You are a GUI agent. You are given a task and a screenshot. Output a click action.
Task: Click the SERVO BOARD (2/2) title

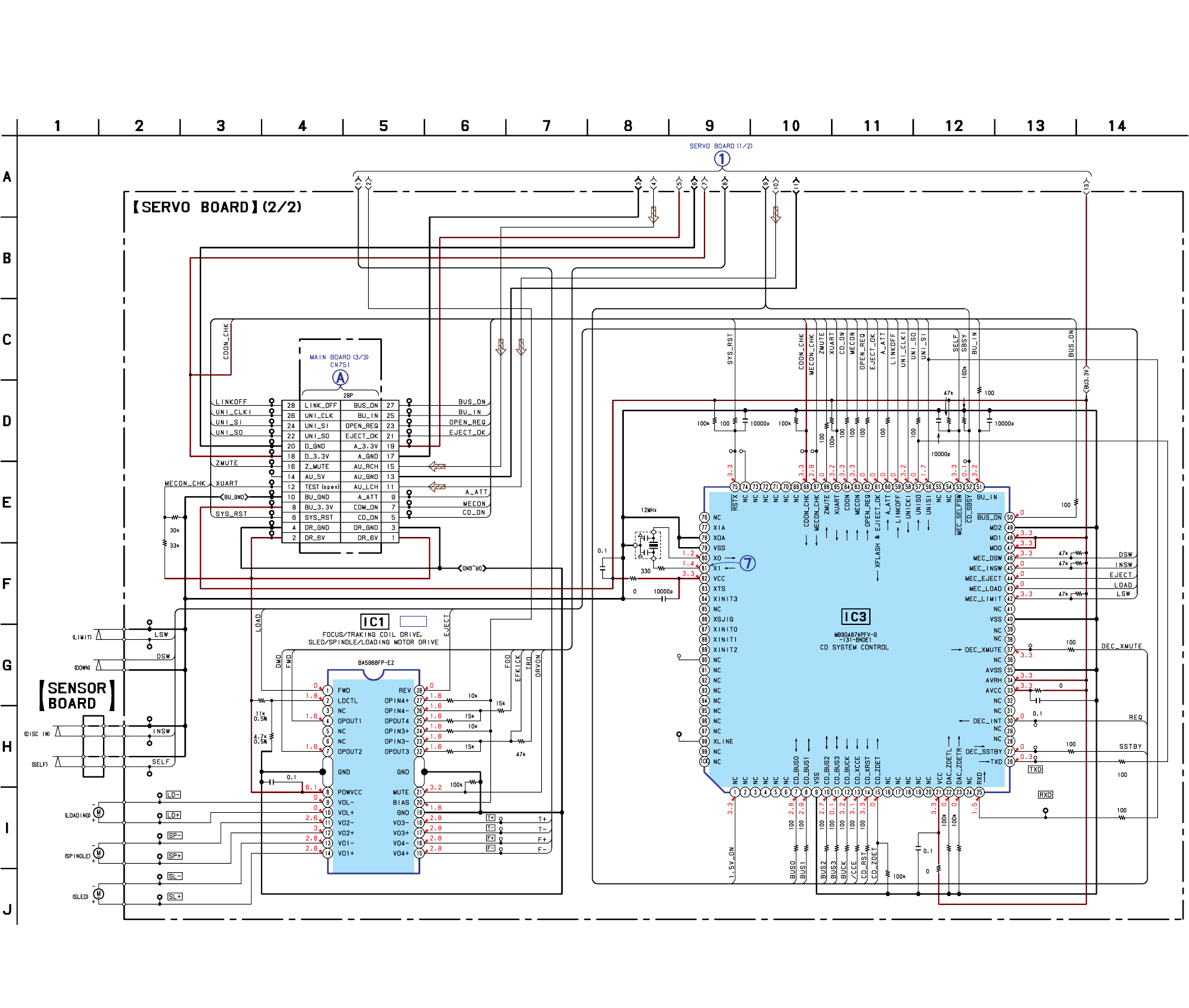pyautogui.click(x=217, y=207)
